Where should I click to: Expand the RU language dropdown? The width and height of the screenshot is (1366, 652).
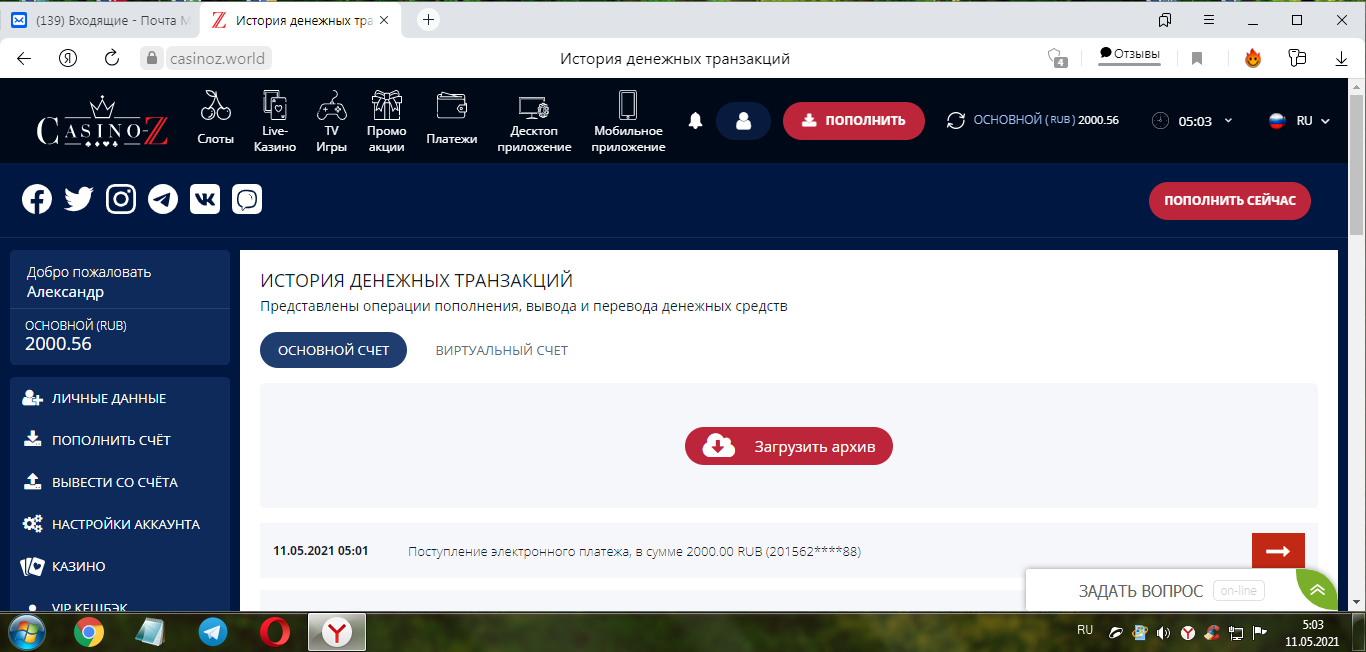1299,121
